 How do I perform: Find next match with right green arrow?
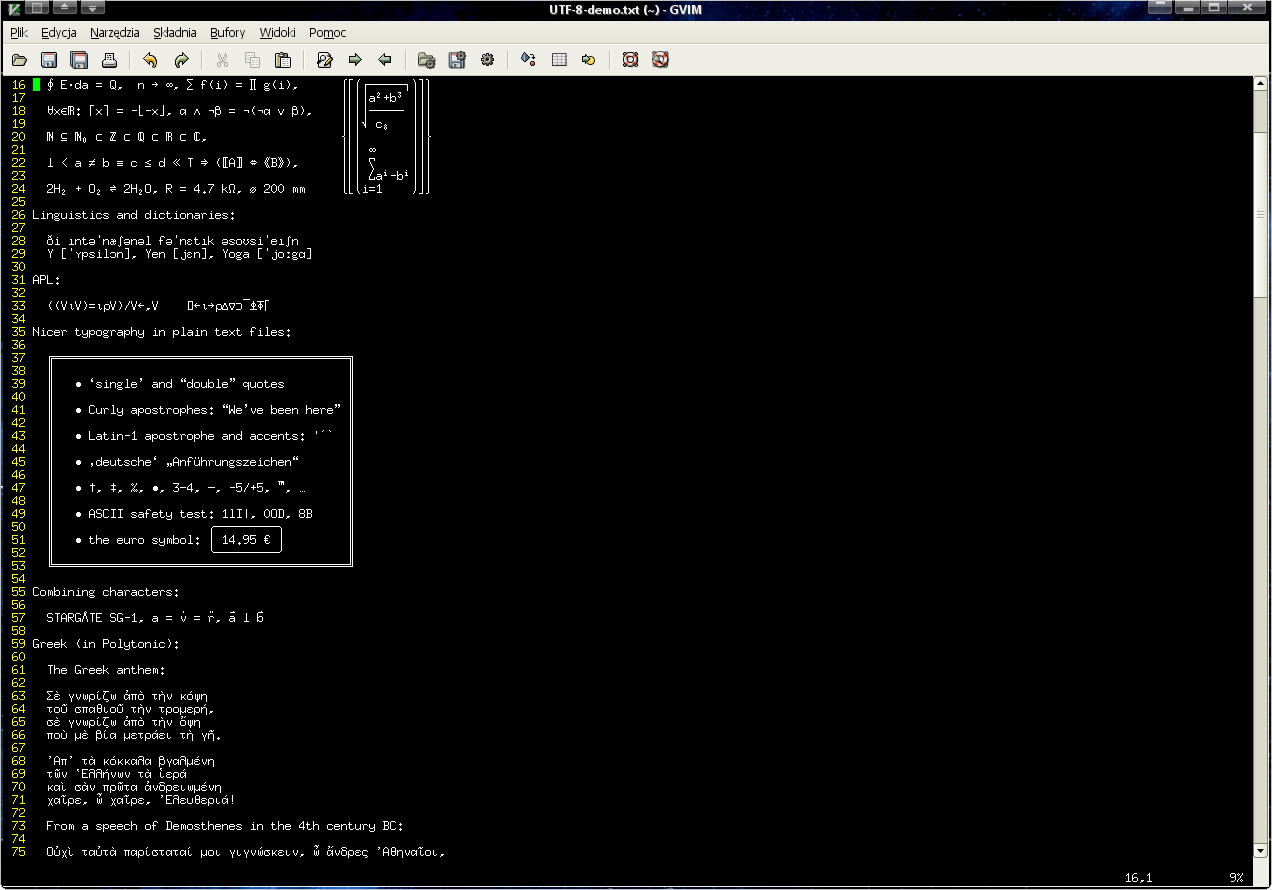[354, 59]
